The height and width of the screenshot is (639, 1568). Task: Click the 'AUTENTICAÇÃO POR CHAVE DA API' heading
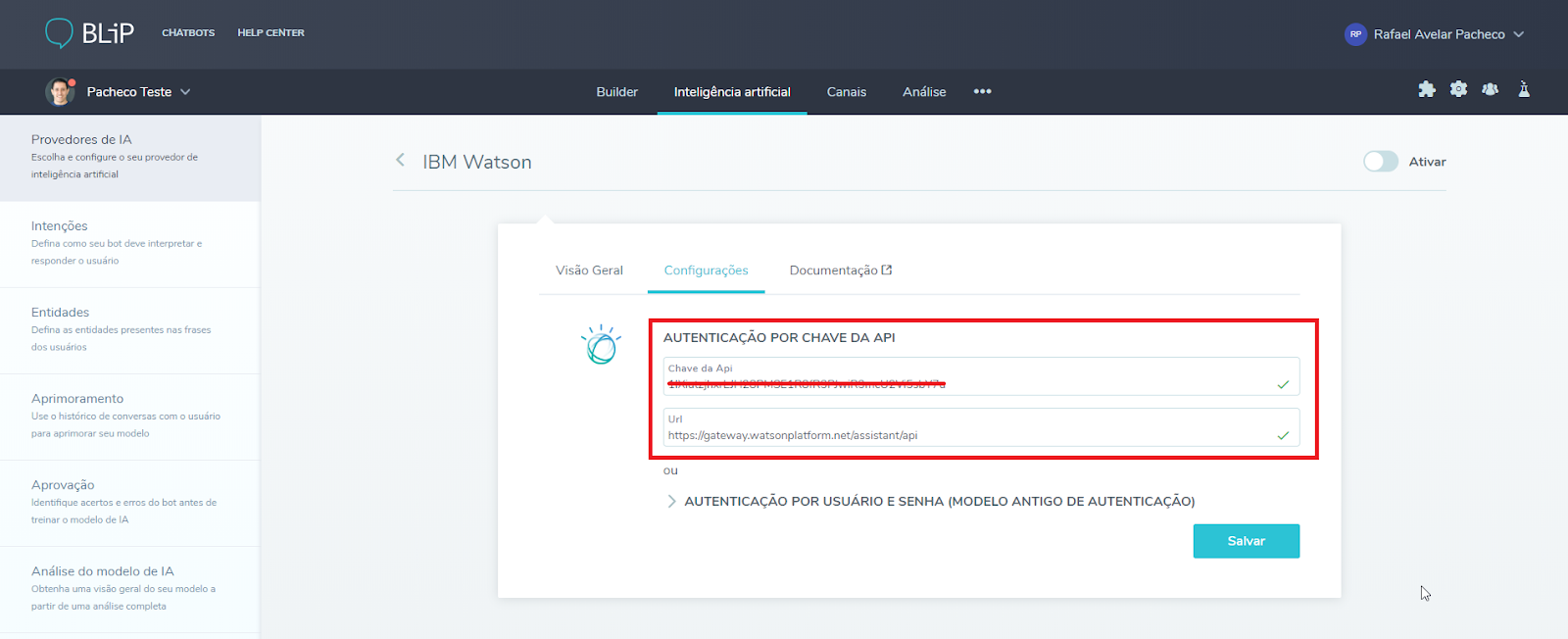(x=779, y=337)
